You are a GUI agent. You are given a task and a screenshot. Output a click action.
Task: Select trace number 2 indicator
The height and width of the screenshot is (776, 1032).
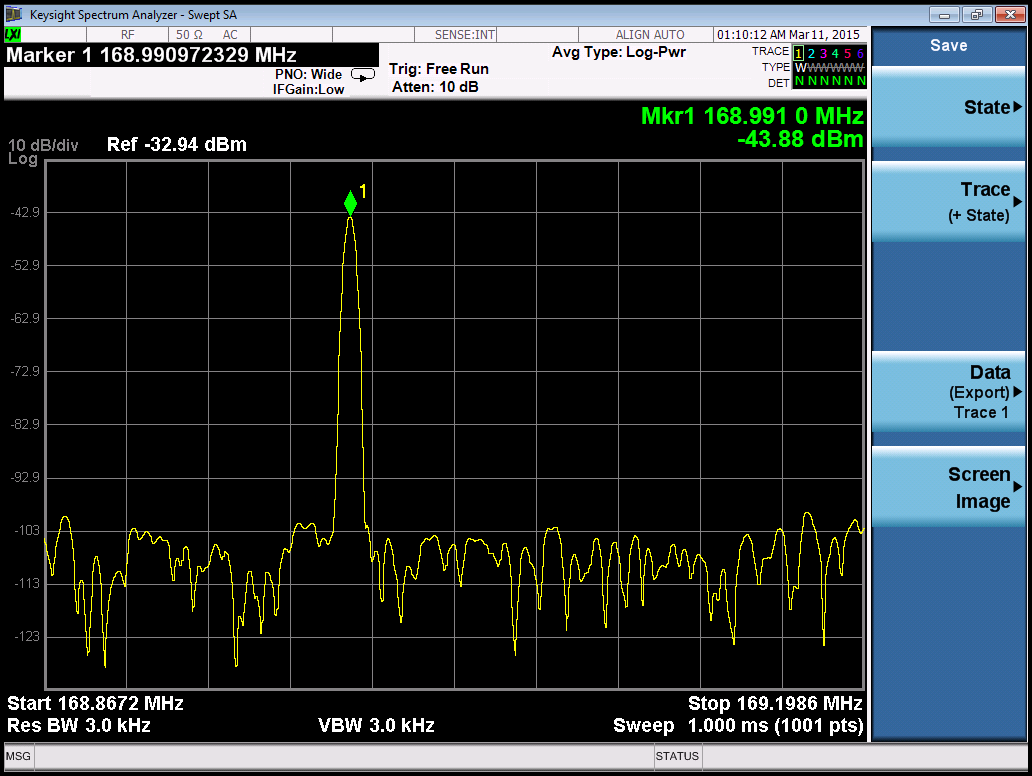click(x=811, y=53)
